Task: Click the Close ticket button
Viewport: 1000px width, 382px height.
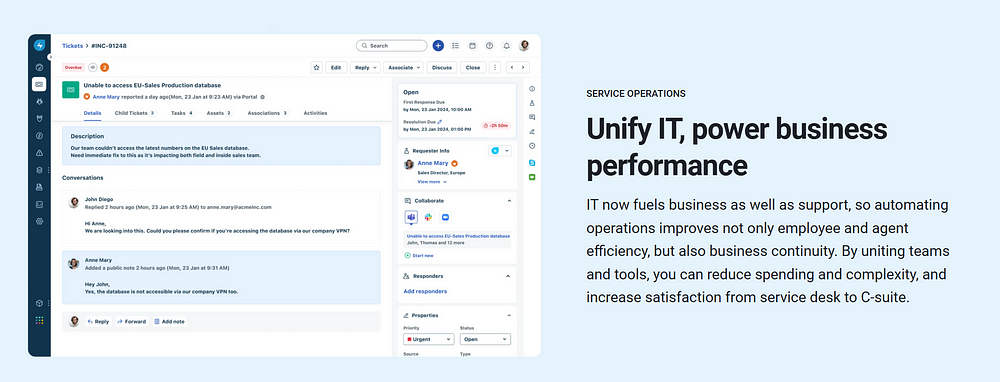Action: [473, 67]
